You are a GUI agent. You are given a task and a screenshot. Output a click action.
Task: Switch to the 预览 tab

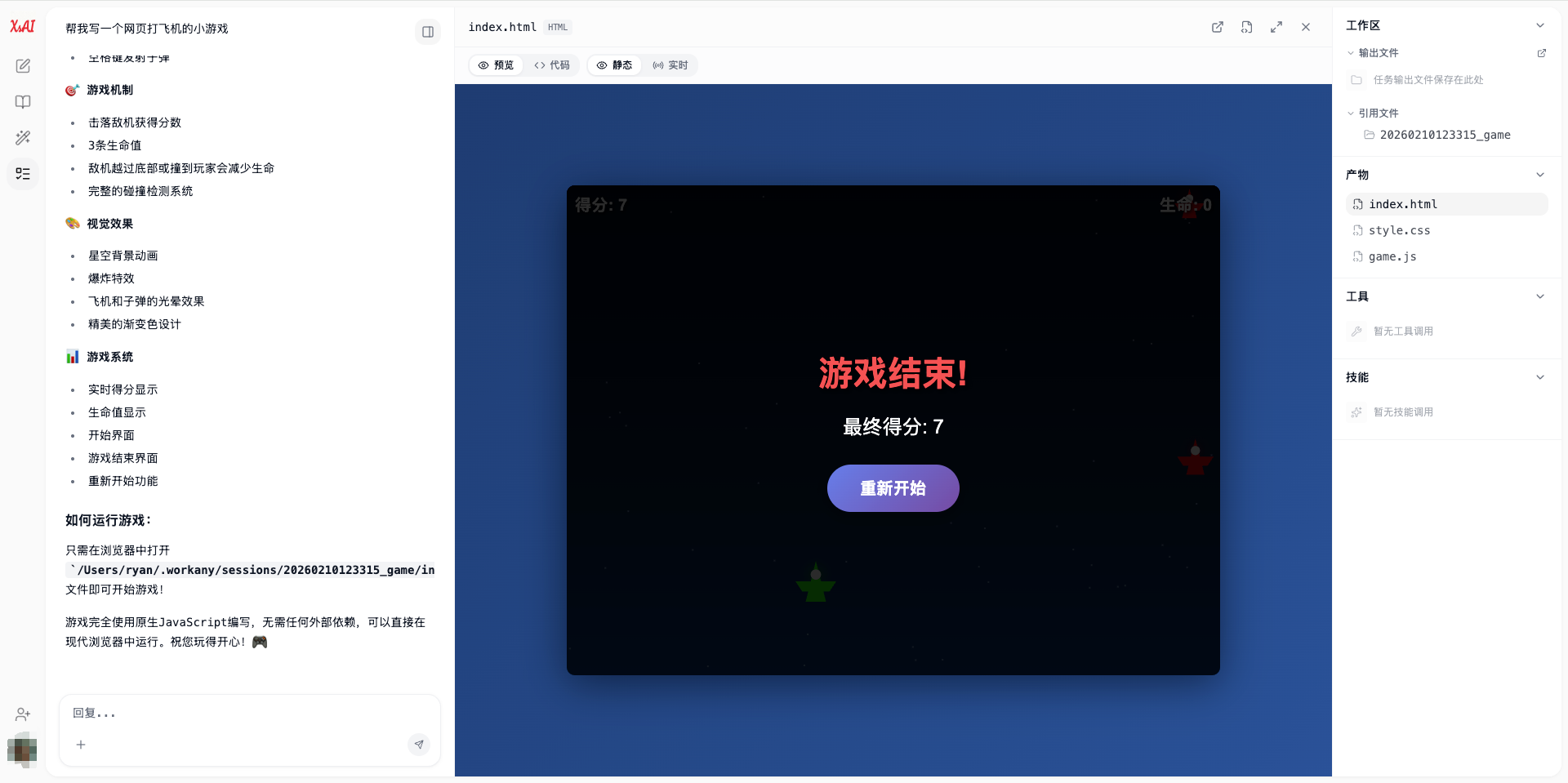[x=496, y=65]
